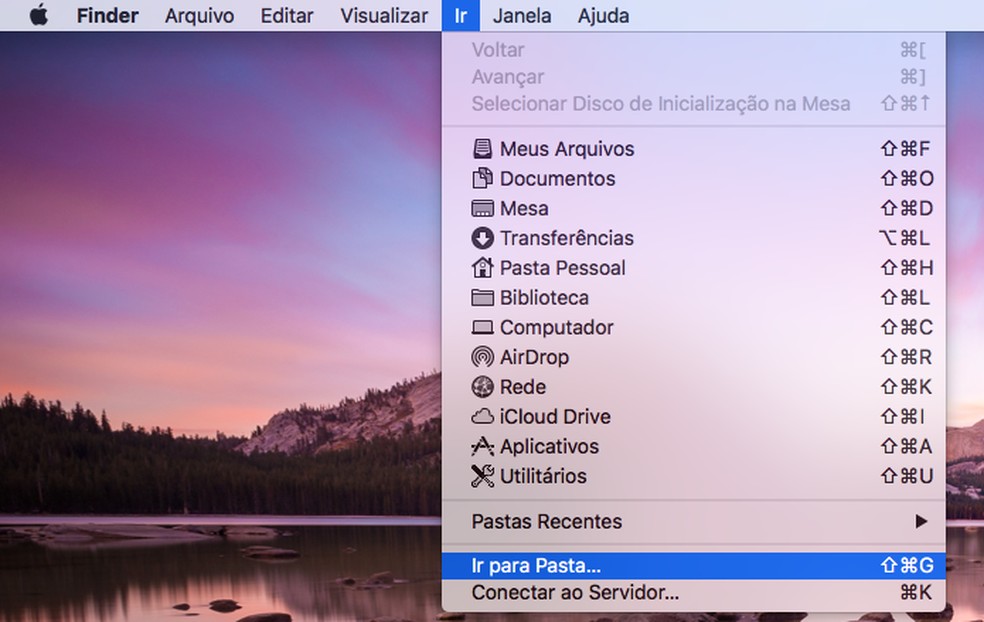Screen dimensions: 984x622
Task: Choose Rede label
Action: [523, 387]
